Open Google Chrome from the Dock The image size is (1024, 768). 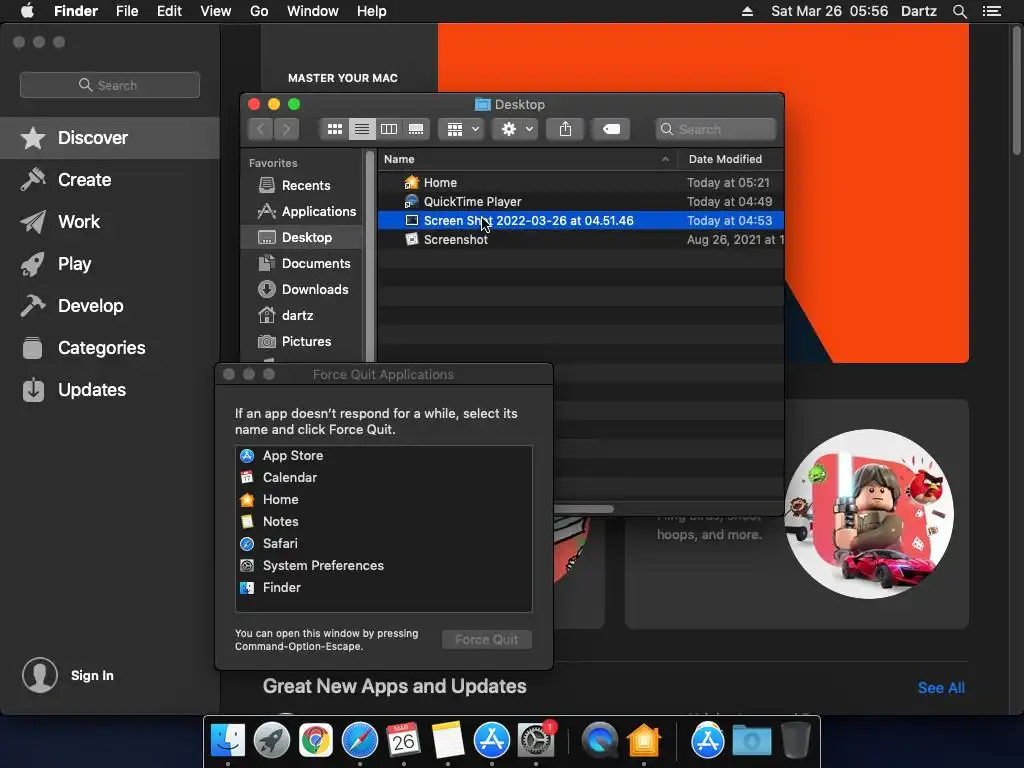(315, 741)
